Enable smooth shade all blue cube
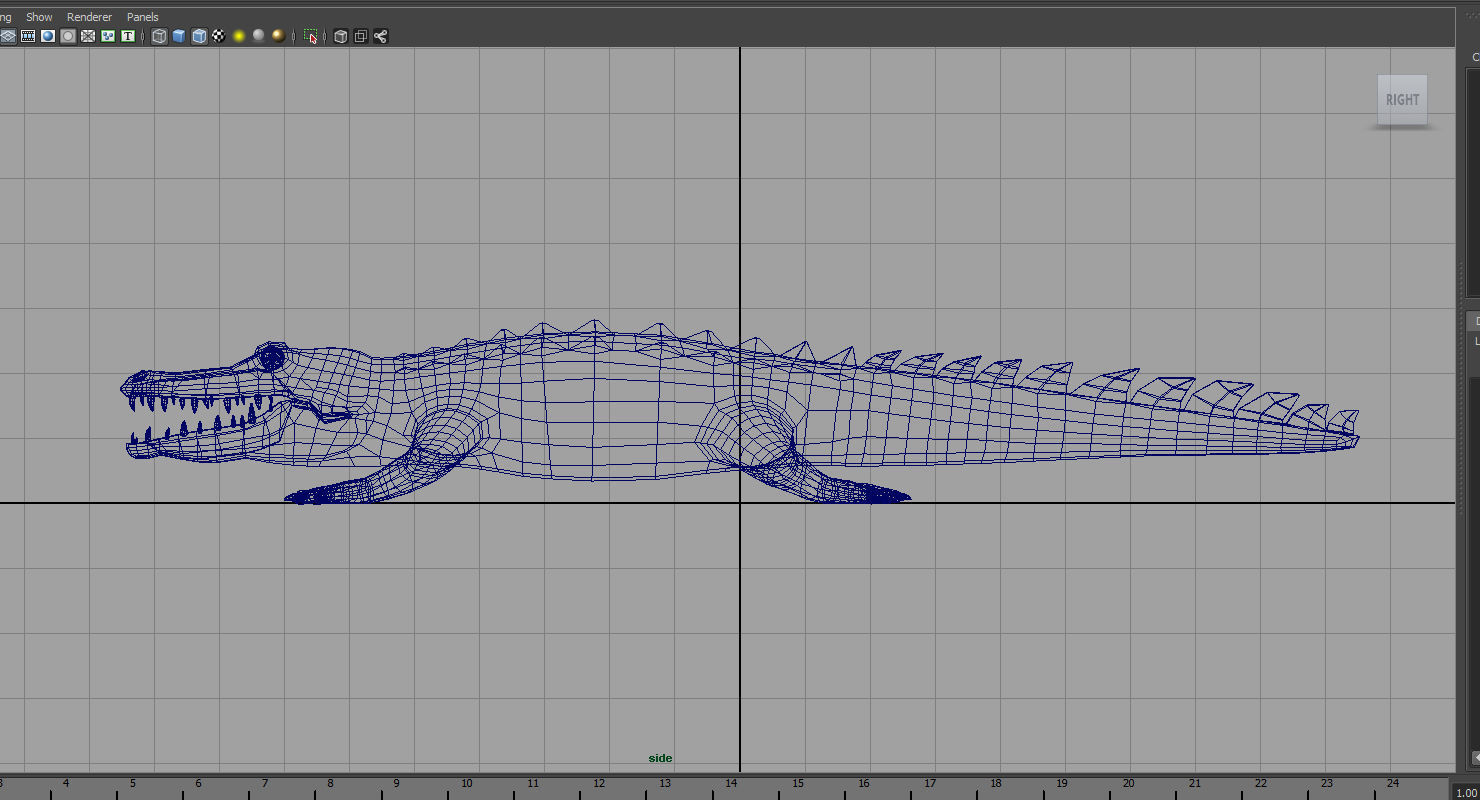The height and width of the screenshot is (800, 1480). click(x=179, y=36)
